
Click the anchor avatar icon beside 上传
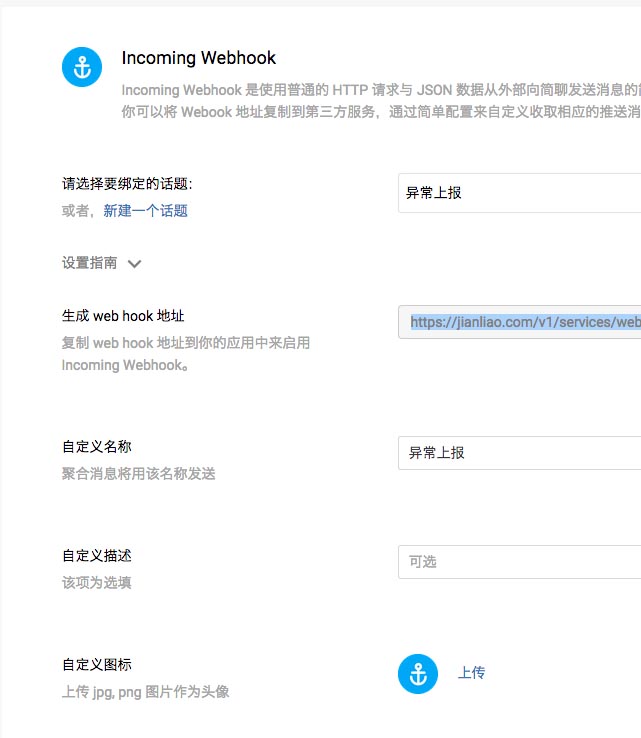[x=418, y=674]
